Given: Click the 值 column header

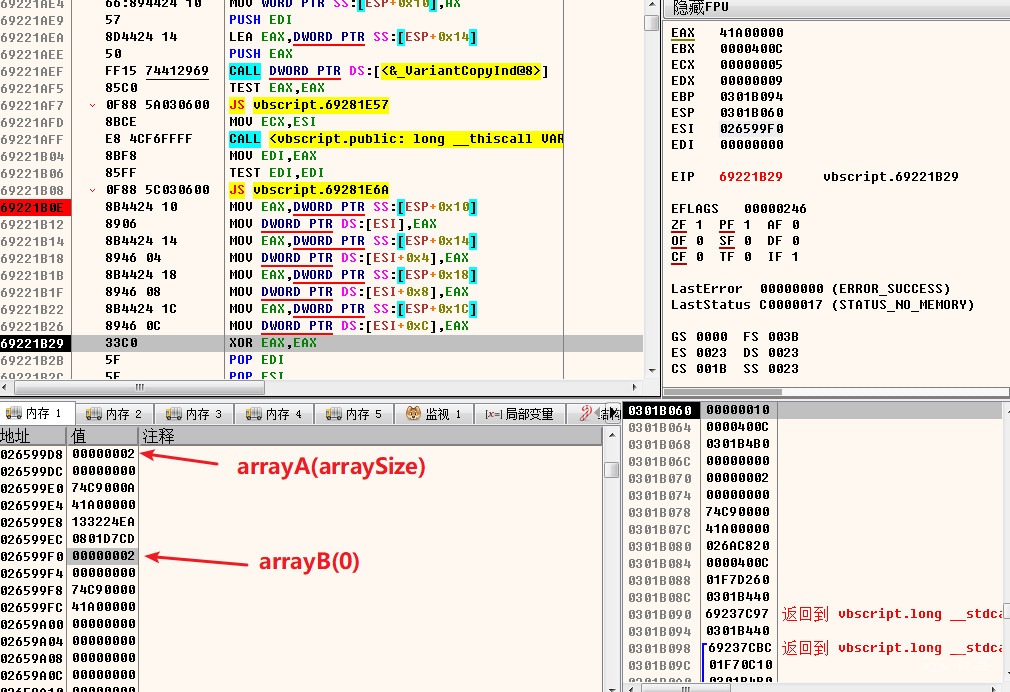Looking at the screenshot, I should pos(102,436).
